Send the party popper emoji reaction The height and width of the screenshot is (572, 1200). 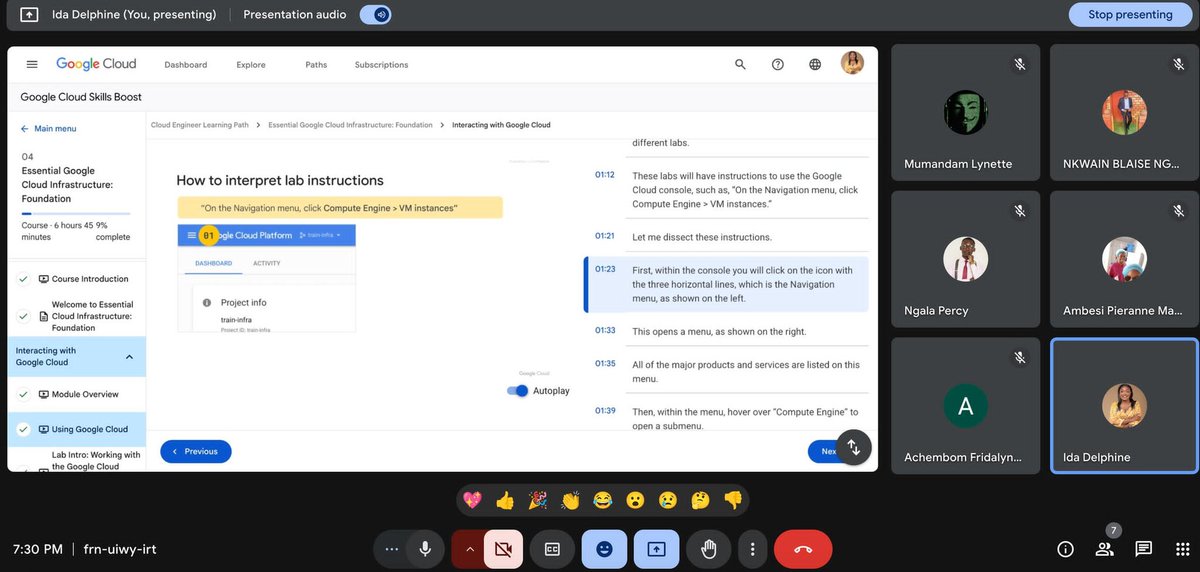tap(537, 500)
